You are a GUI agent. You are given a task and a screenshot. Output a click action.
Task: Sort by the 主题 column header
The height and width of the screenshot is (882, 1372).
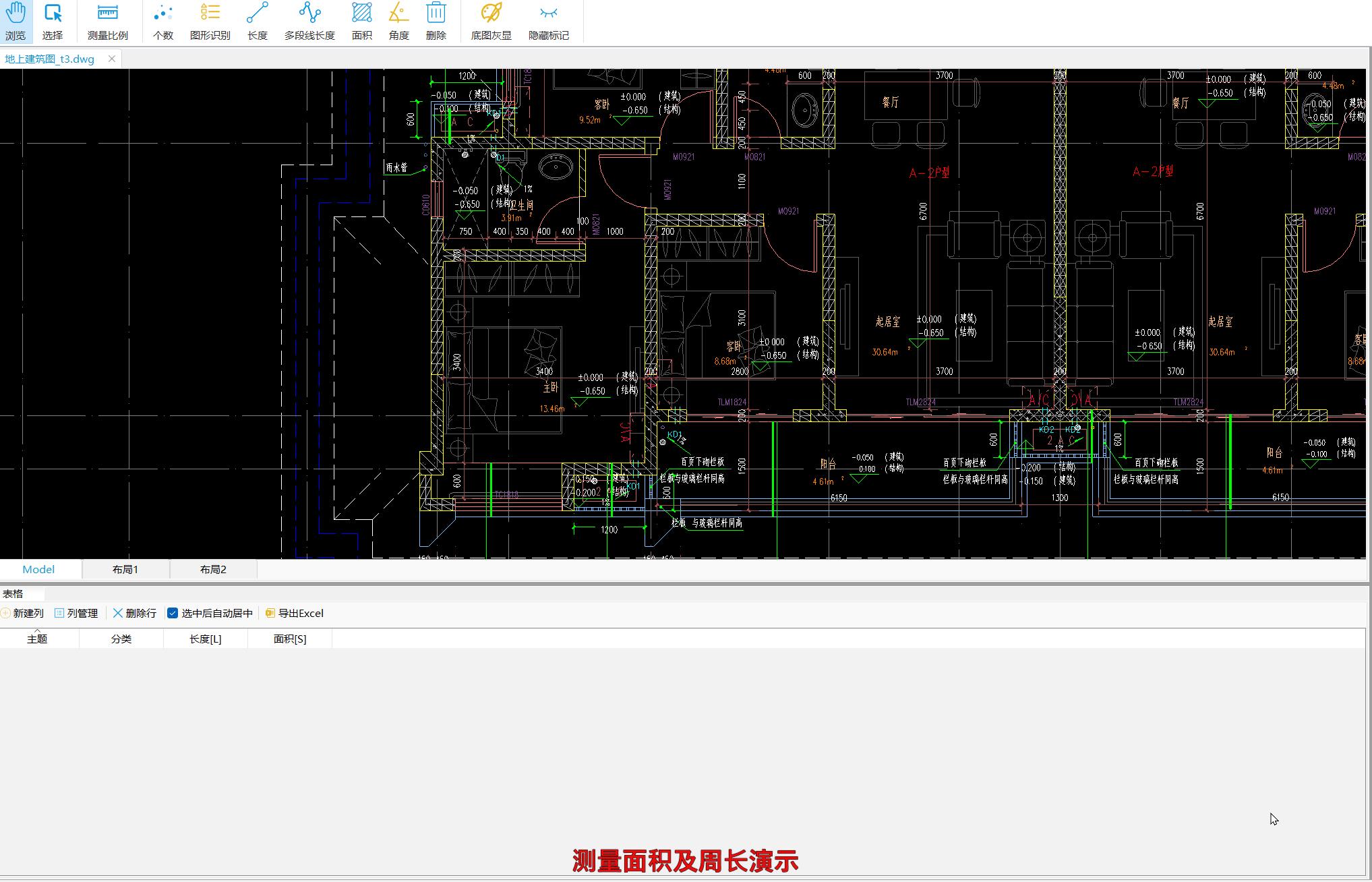click(x=37, y=639)
